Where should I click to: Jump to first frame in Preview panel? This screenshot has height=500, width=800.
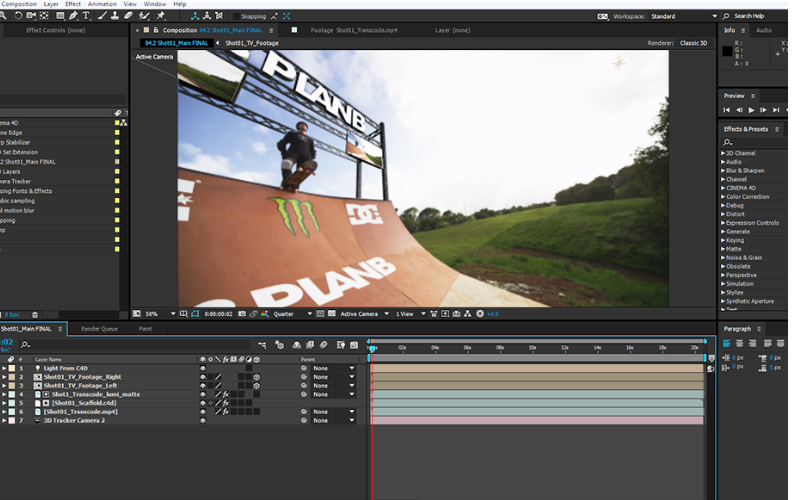tap(728, 110)
